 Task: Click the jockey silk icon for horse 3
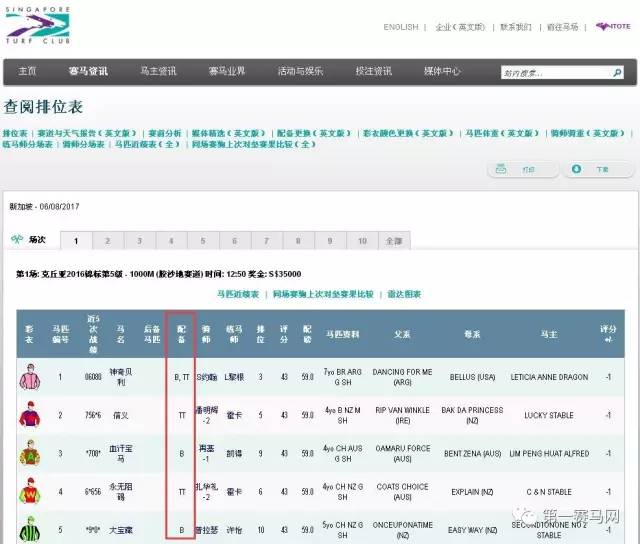click(30, 453)
